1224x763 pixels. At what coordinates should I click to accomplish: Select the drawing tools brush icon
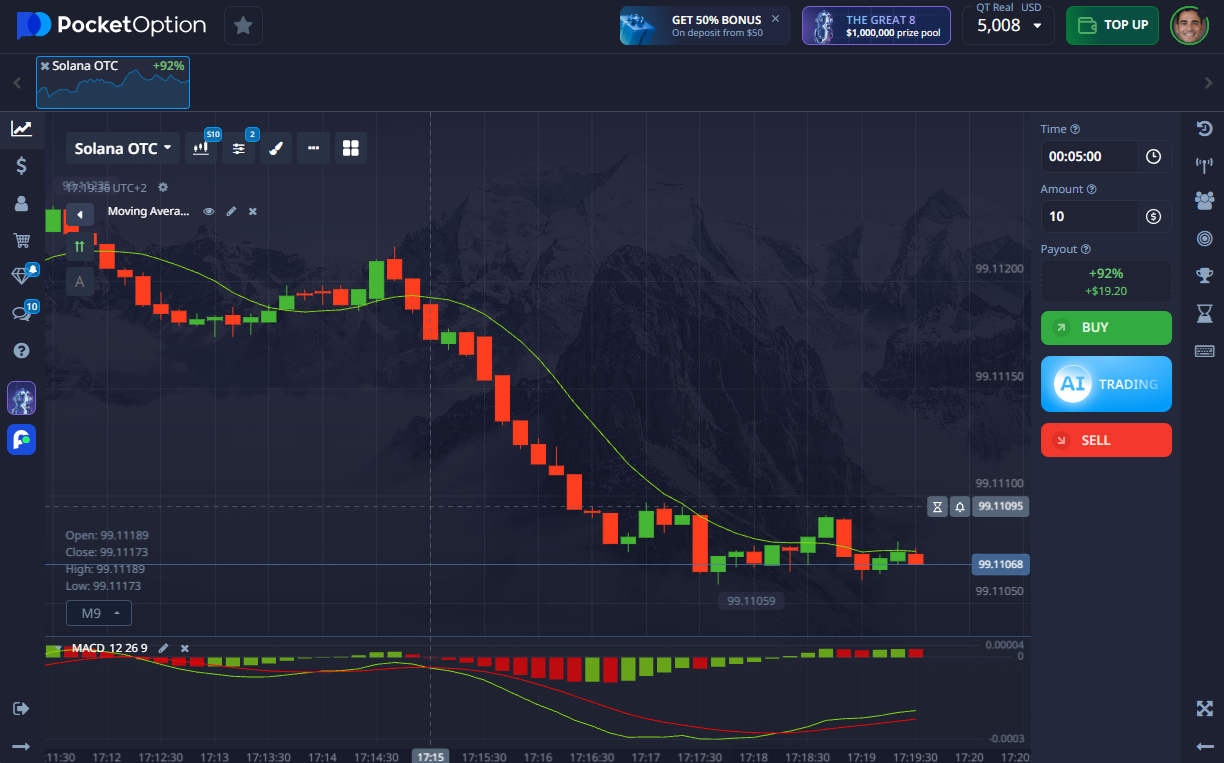coord(277,148)
